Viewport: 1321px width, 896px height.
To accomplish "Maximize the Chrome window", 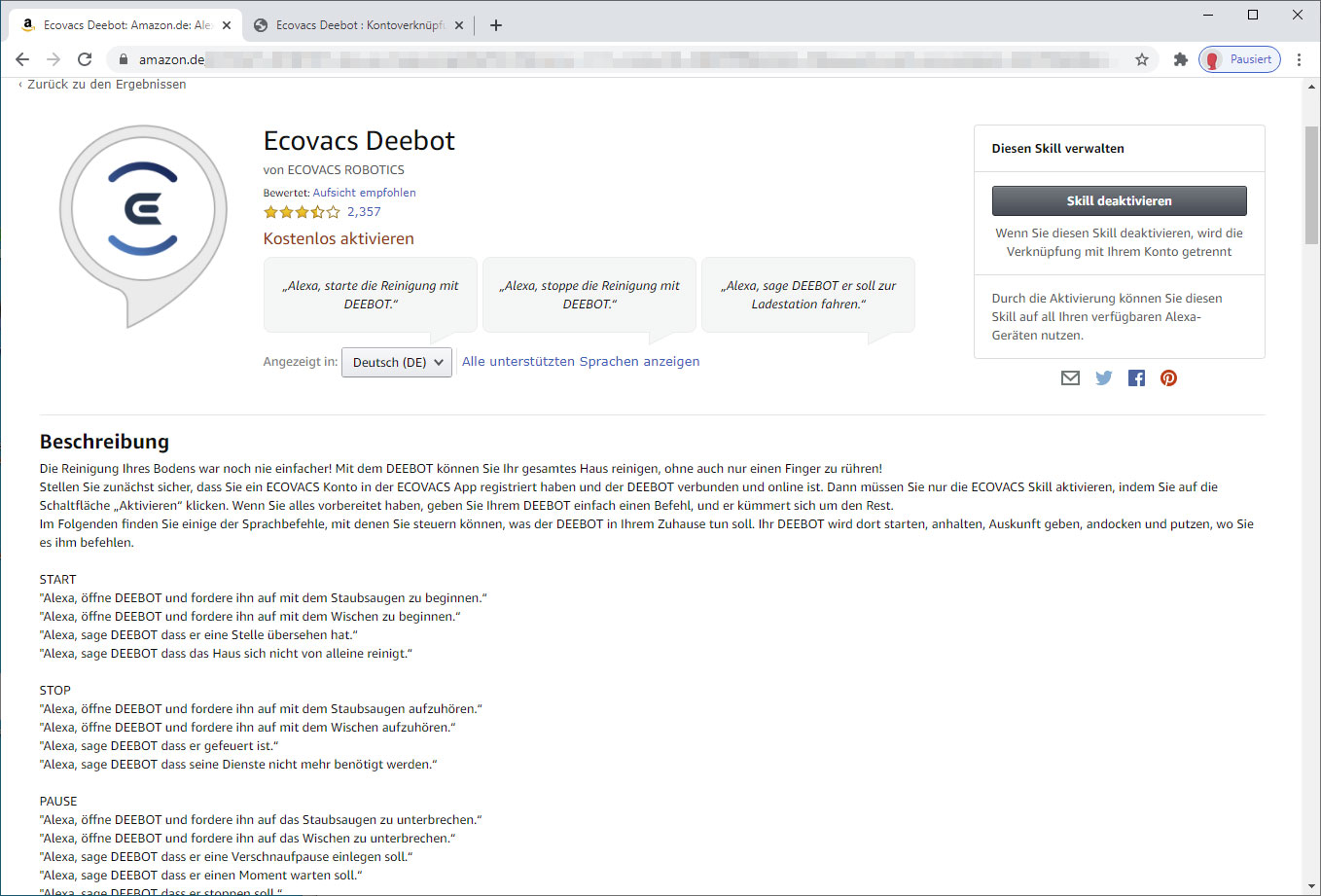I will click(1253, 15).
